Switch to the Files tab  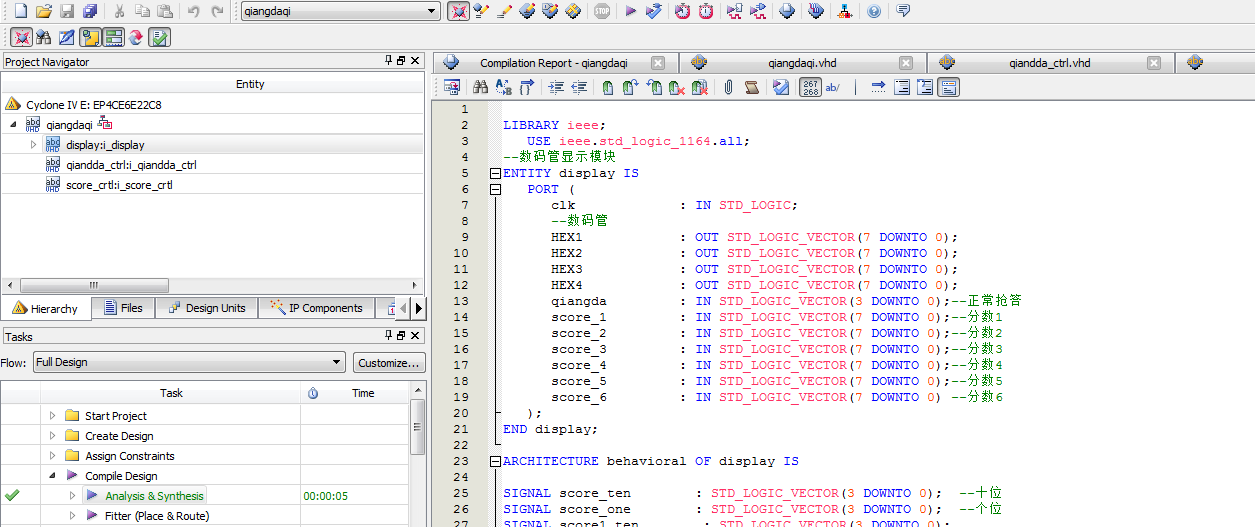tap(123, 308)
